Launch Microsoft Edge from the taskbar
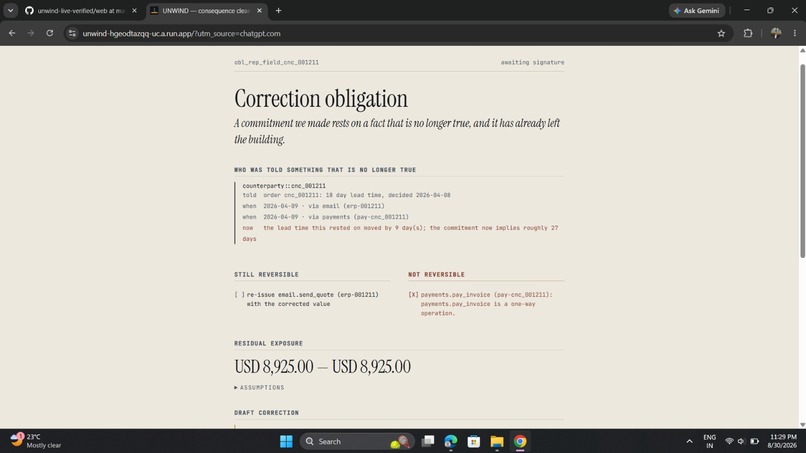Image resolution: width=806 pixels, height=453 pixels. [451, 441]
